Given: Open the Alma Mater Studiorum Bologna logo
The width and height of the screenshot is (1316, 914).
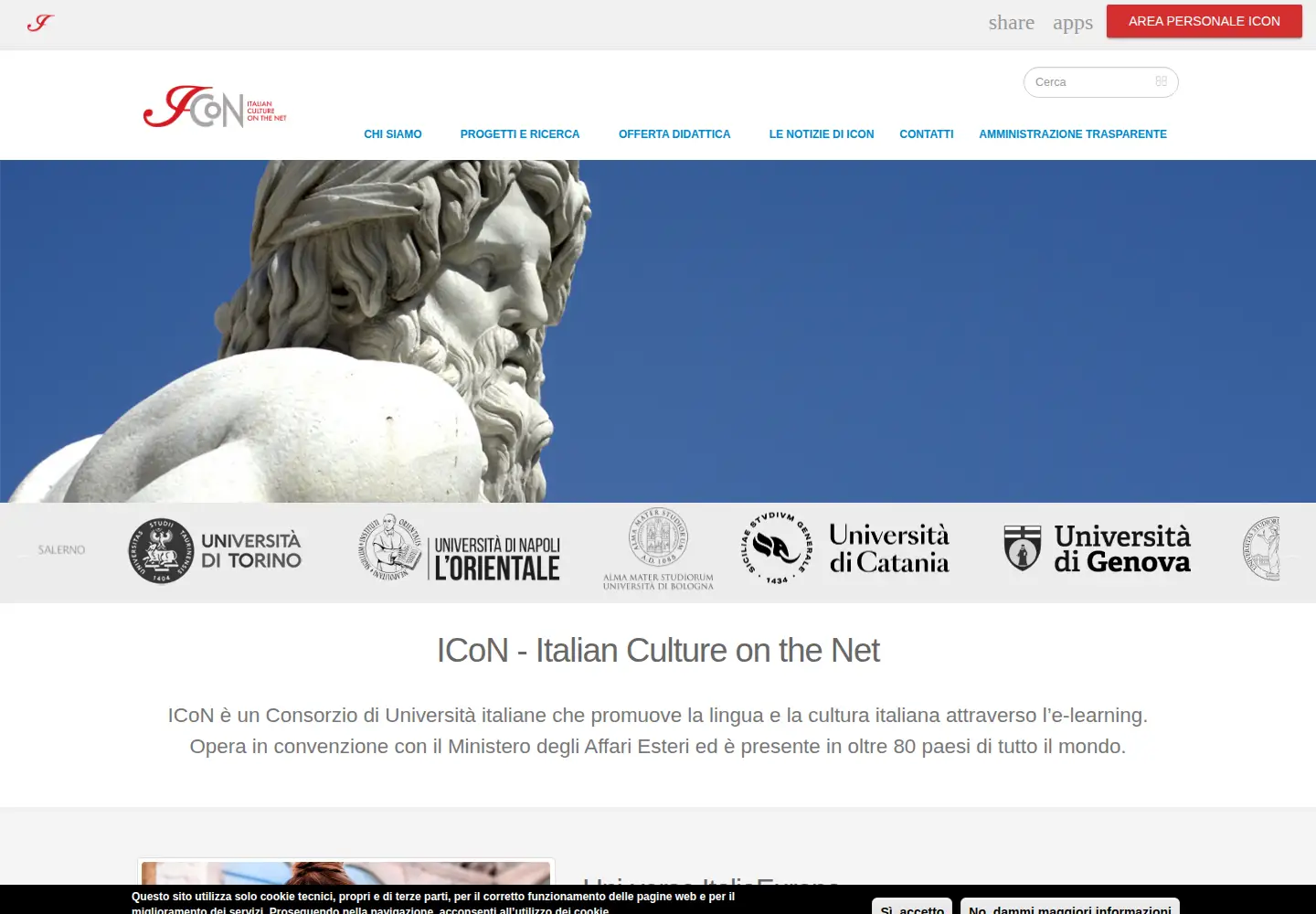Looking at the screenshot, I should [658, 550].
